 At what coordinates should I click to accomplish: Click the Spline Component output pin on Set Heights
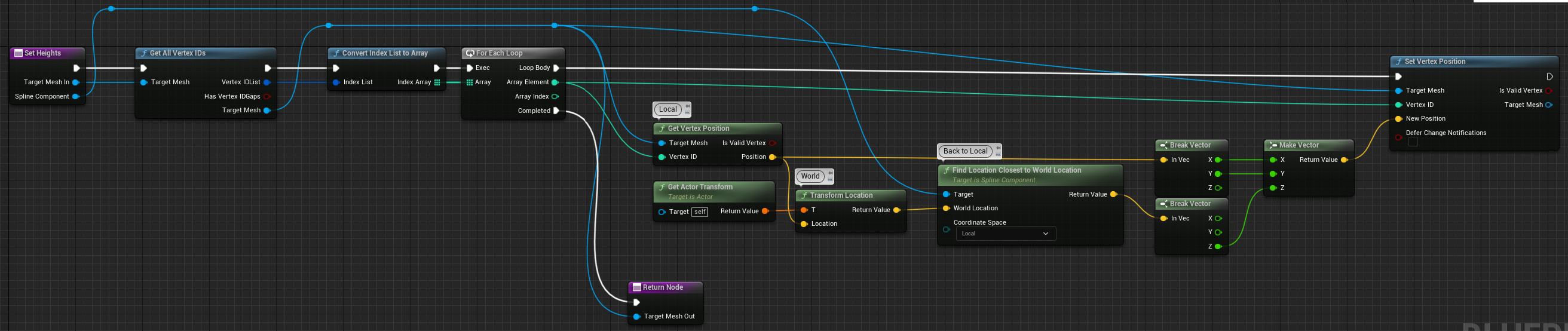click(75, 97)
